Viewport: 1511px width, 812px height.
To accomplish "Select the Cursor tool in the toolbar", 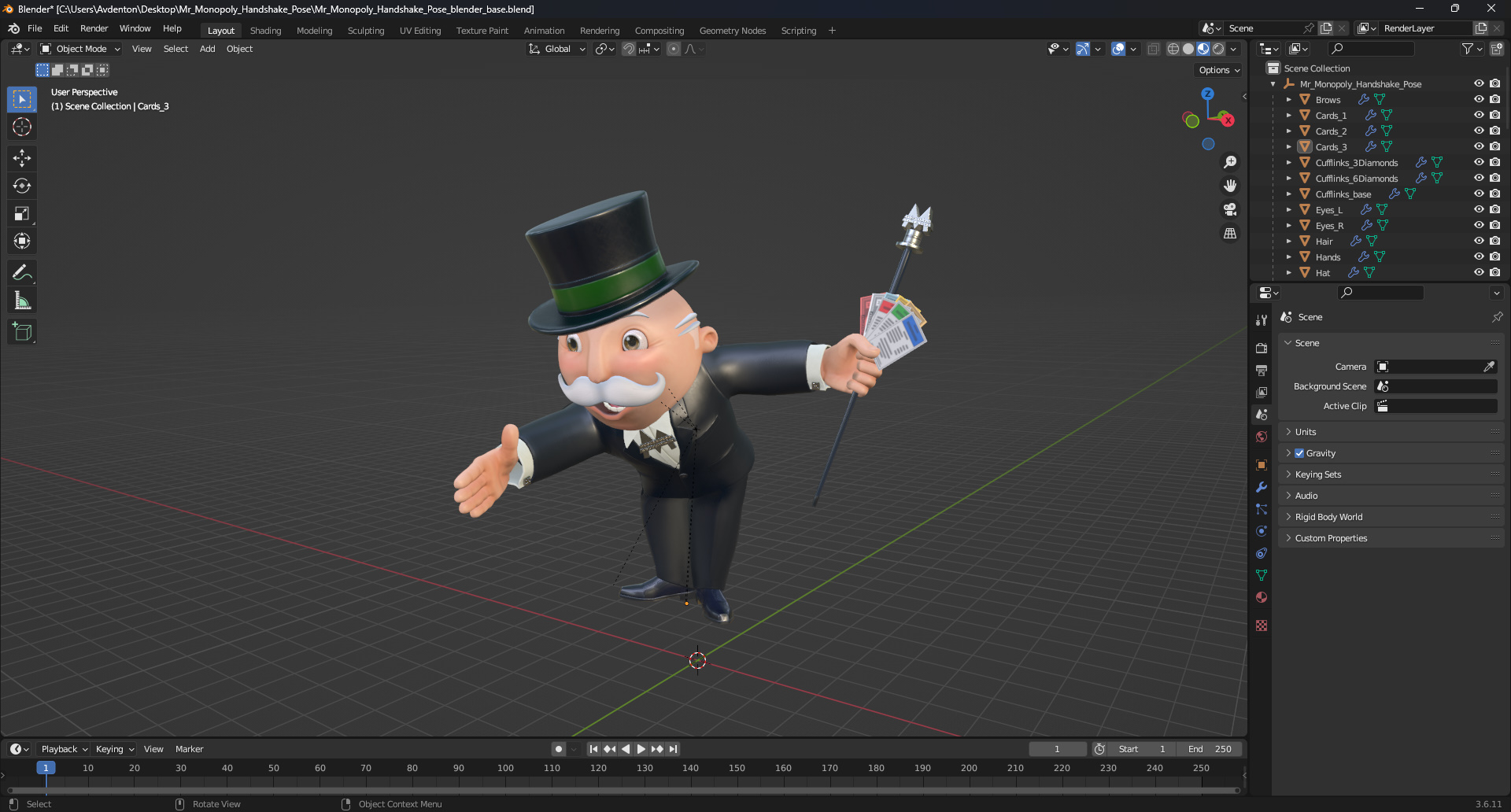I will [x=22, y=127].
